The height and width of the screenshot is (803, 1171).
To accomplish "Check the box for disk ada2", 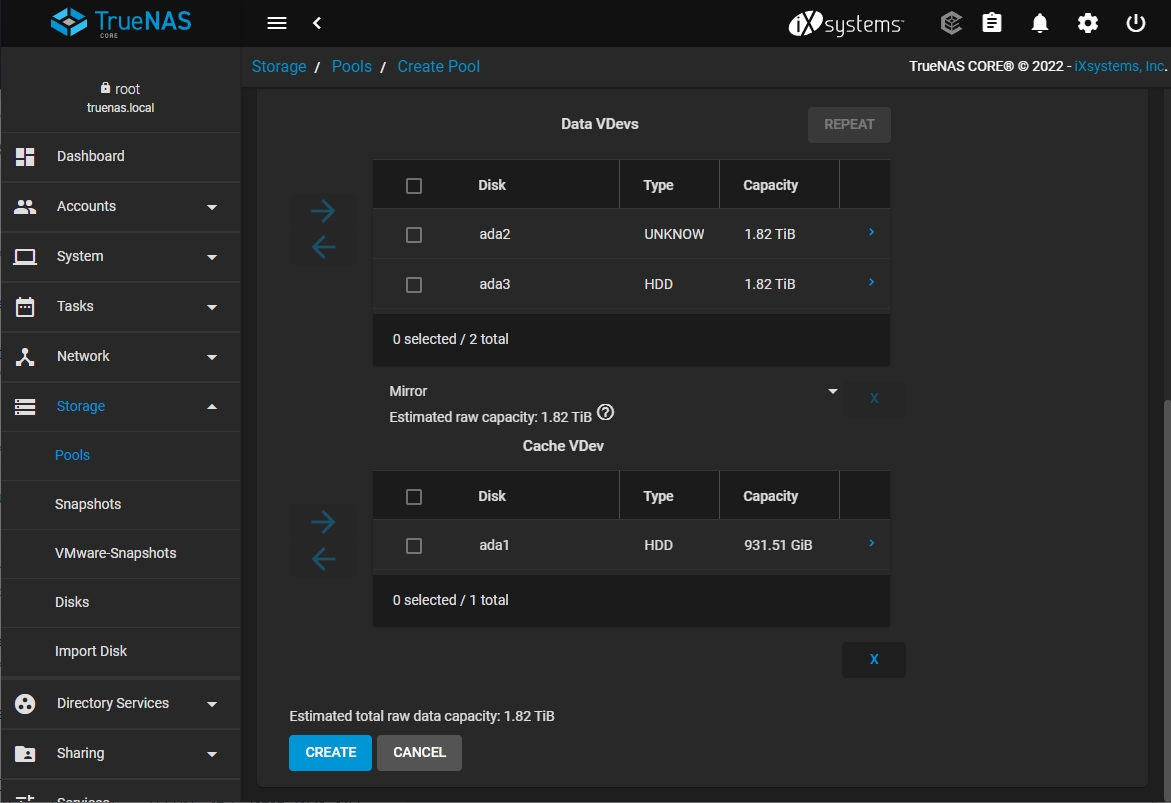I will [414, 235].
